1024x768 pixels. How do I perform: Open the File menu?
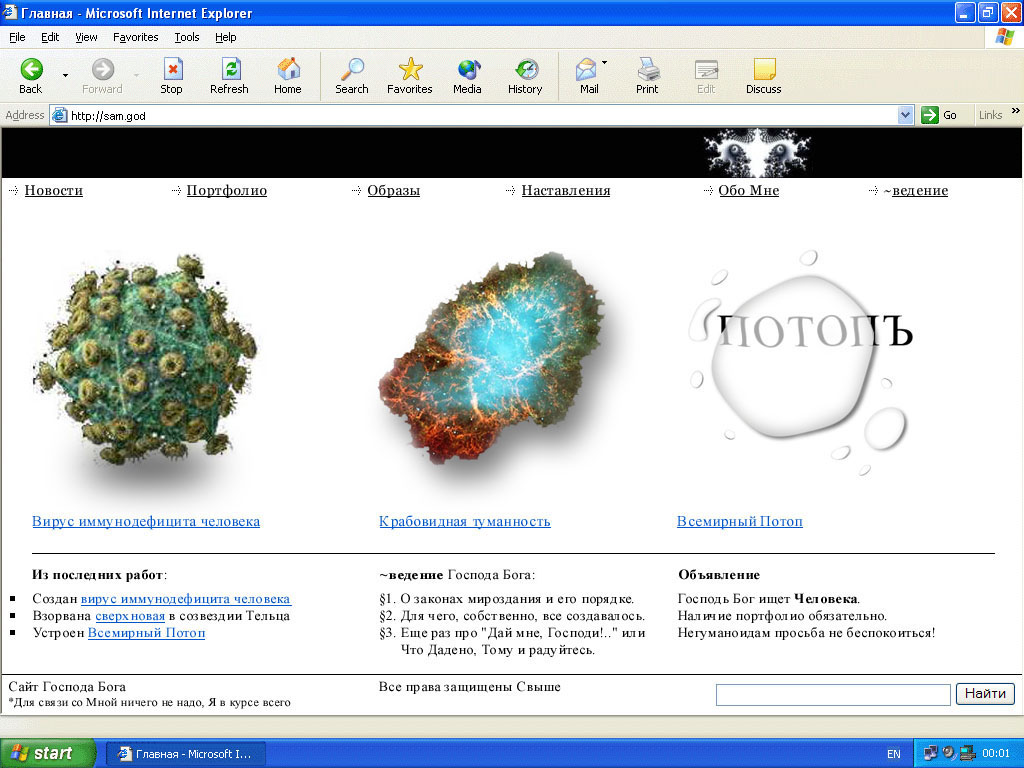[x=17, y=37]
